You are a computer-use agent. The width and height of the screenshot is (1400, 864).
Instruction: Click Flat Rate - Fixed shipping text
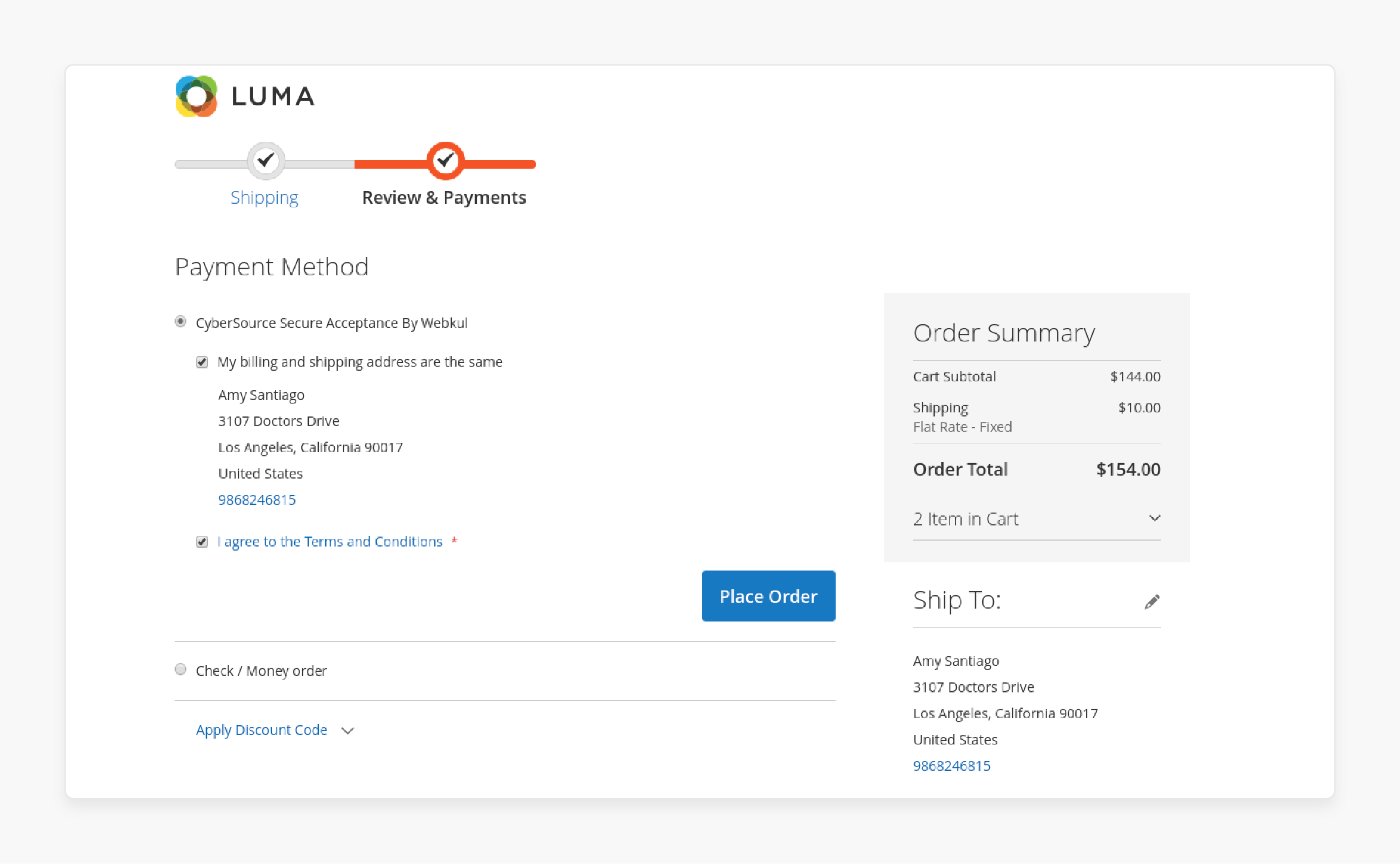point(962,427)
